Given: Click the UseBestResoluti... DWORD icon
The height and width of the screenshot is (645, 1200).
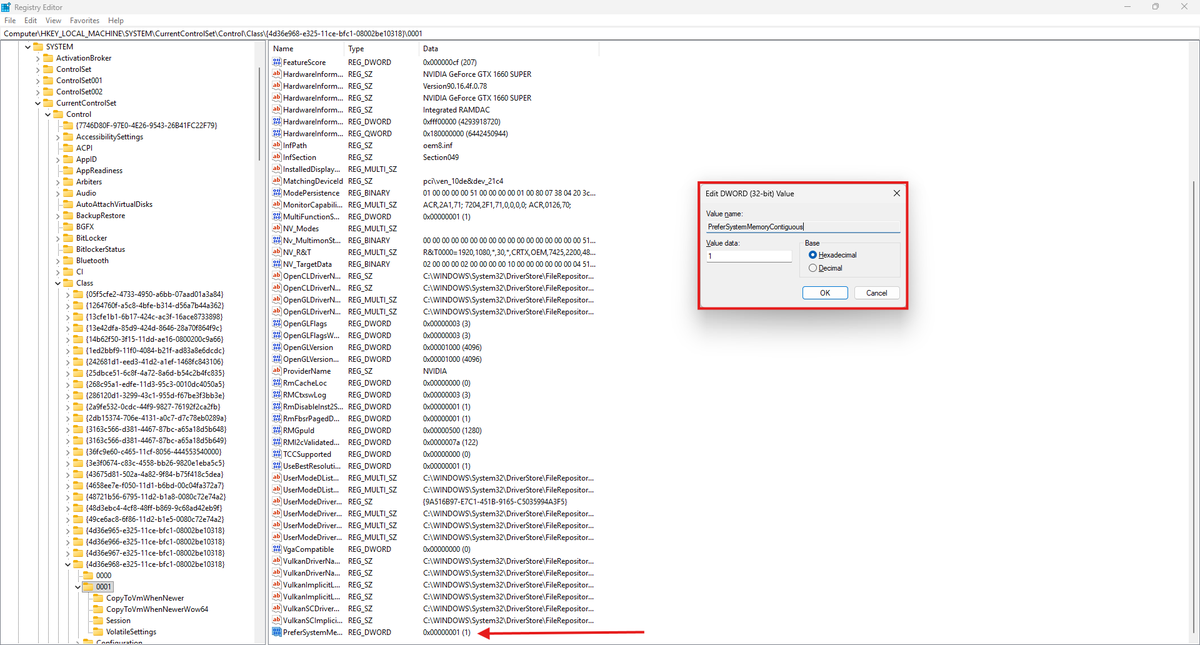Looking at the screenshot, I should [277, 466].
